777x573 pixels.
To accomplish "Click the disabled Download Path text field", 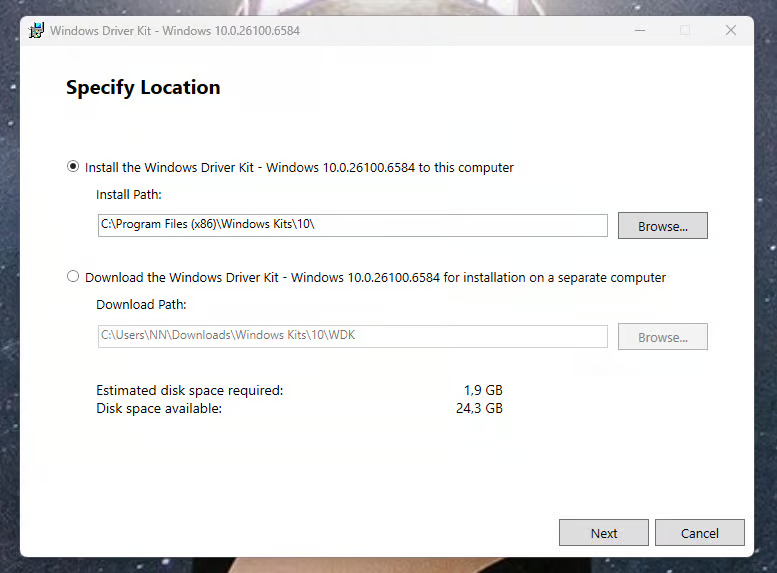I will click(x=352, y=336).
